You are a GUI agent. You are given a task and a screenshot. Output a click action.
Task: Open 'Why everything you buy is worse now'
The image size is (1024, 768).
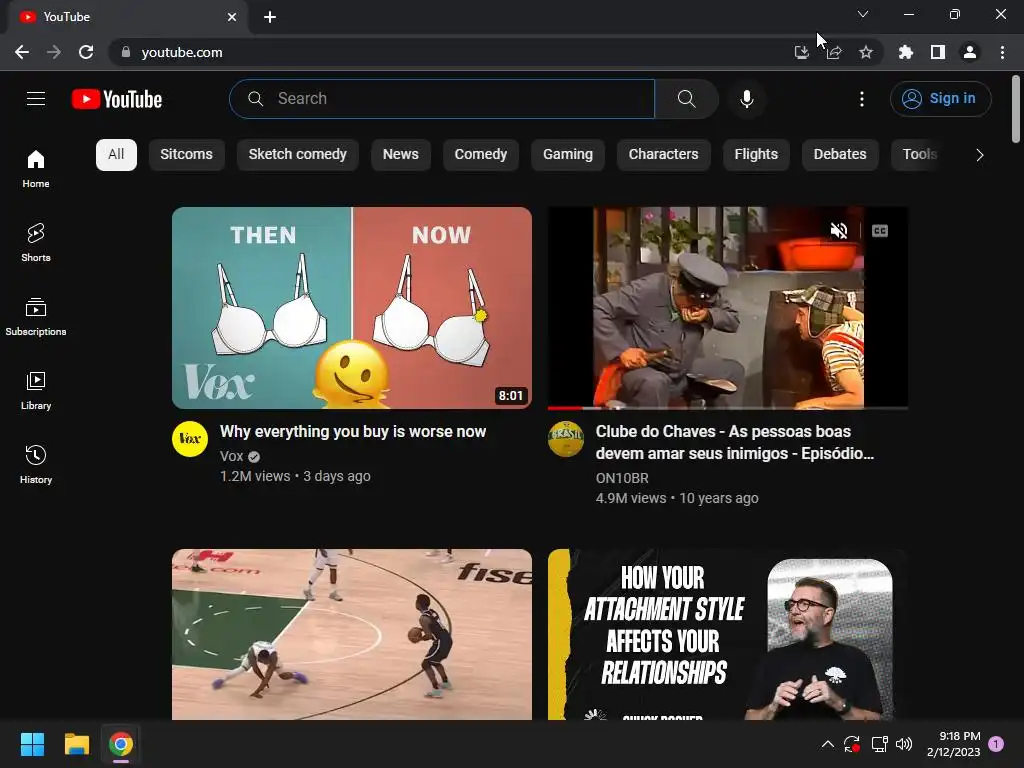coord(353,432)
